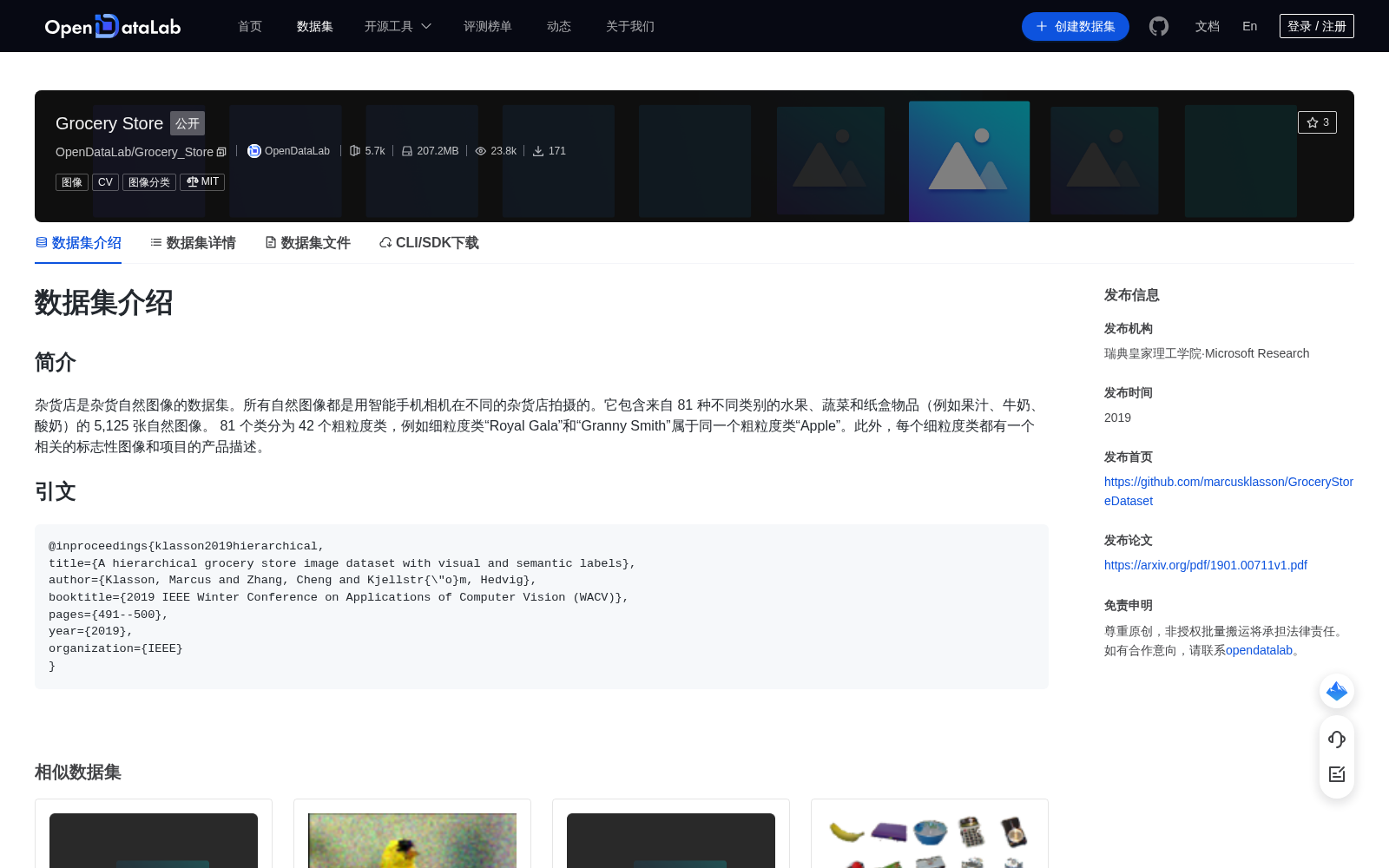The width and height of the screenshot is (1389, 868).
Task: Click the OpenDataLab publisher avatar
Action: (254, 151)
